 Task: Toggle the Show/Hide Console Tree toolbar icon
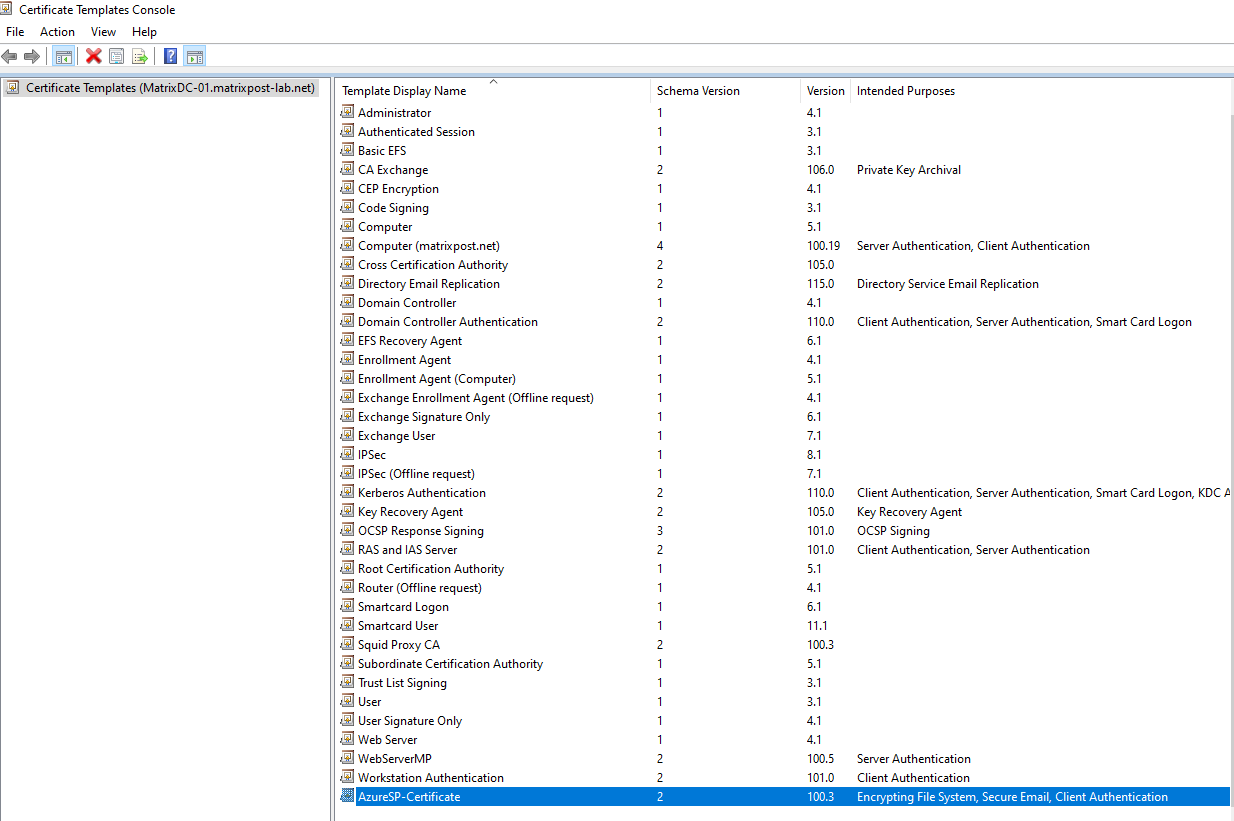(63, 57)
